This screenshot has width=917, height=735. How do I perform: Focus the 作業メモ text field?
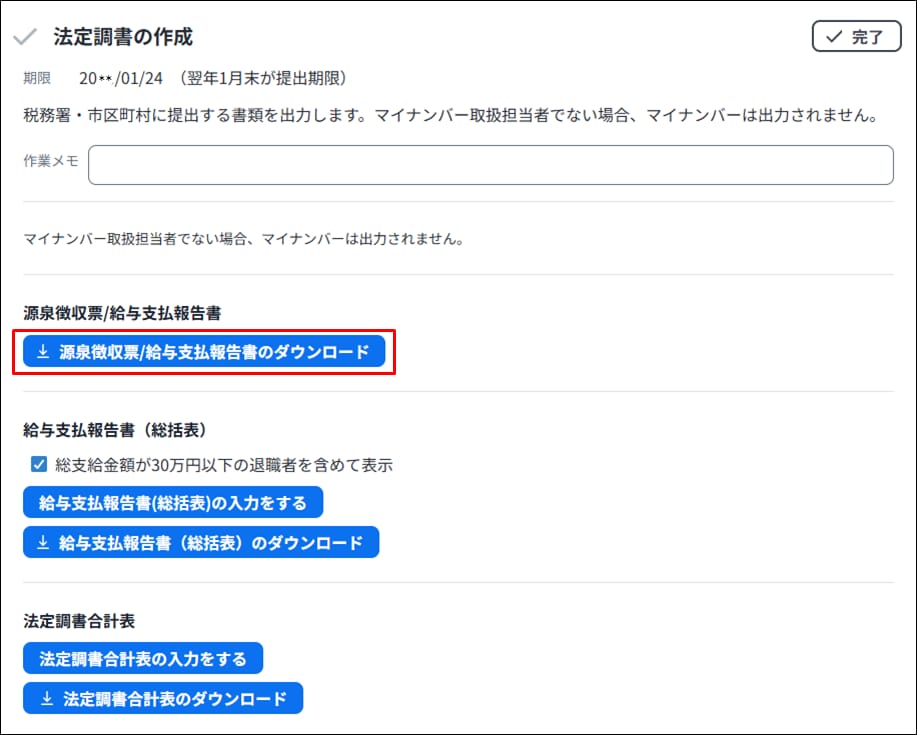[490, 165]
